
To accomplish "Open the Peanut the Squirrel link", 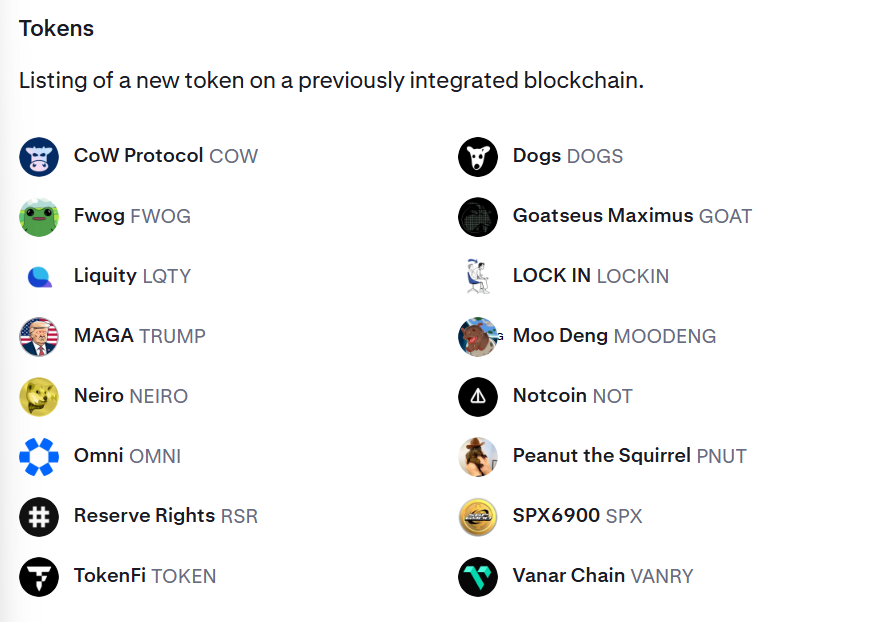I will click(x=629, y=456).
